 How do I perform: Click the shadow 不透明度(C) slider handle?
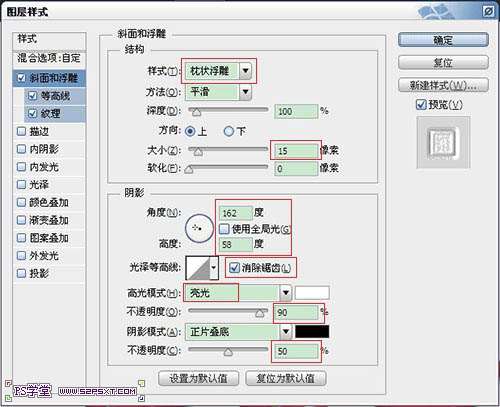228,352
